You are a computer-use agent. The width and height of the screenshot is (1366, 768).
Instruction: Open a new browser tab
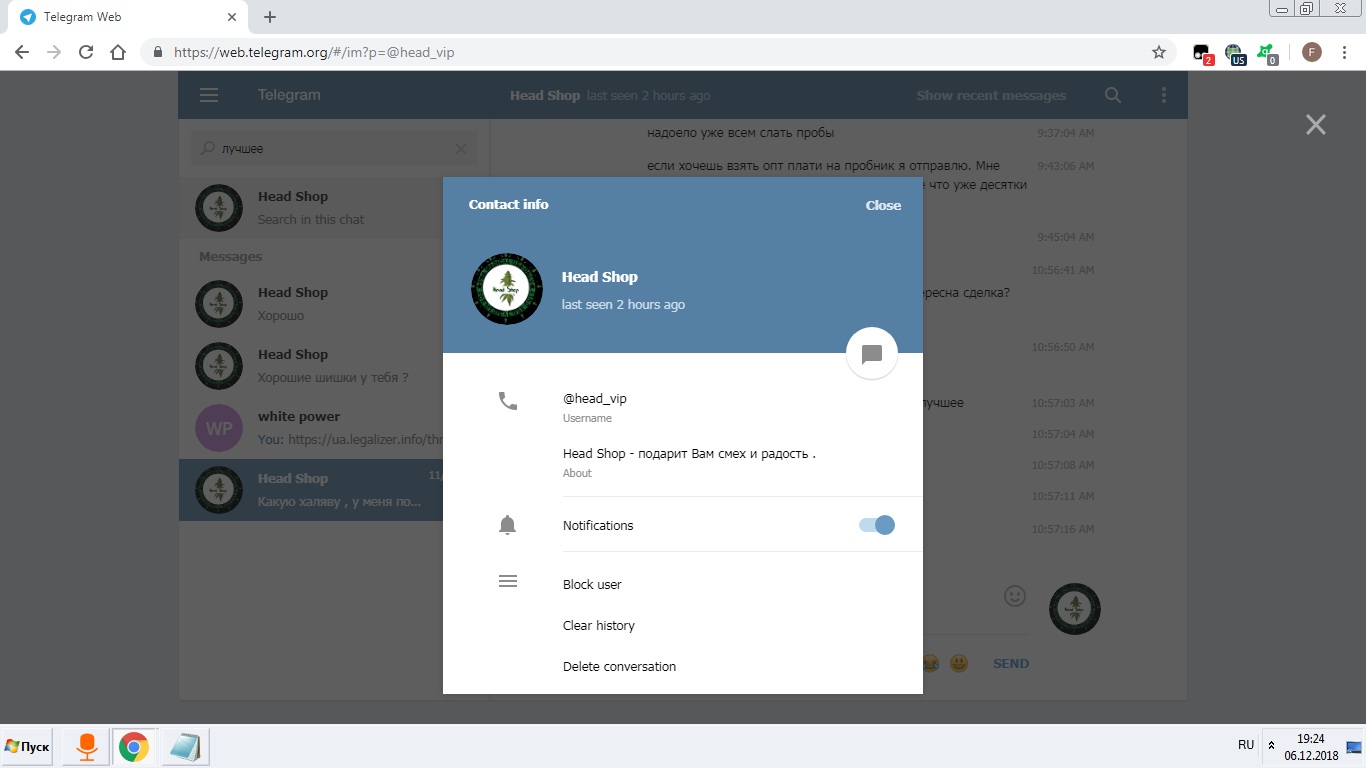click(x=270, y=17)
